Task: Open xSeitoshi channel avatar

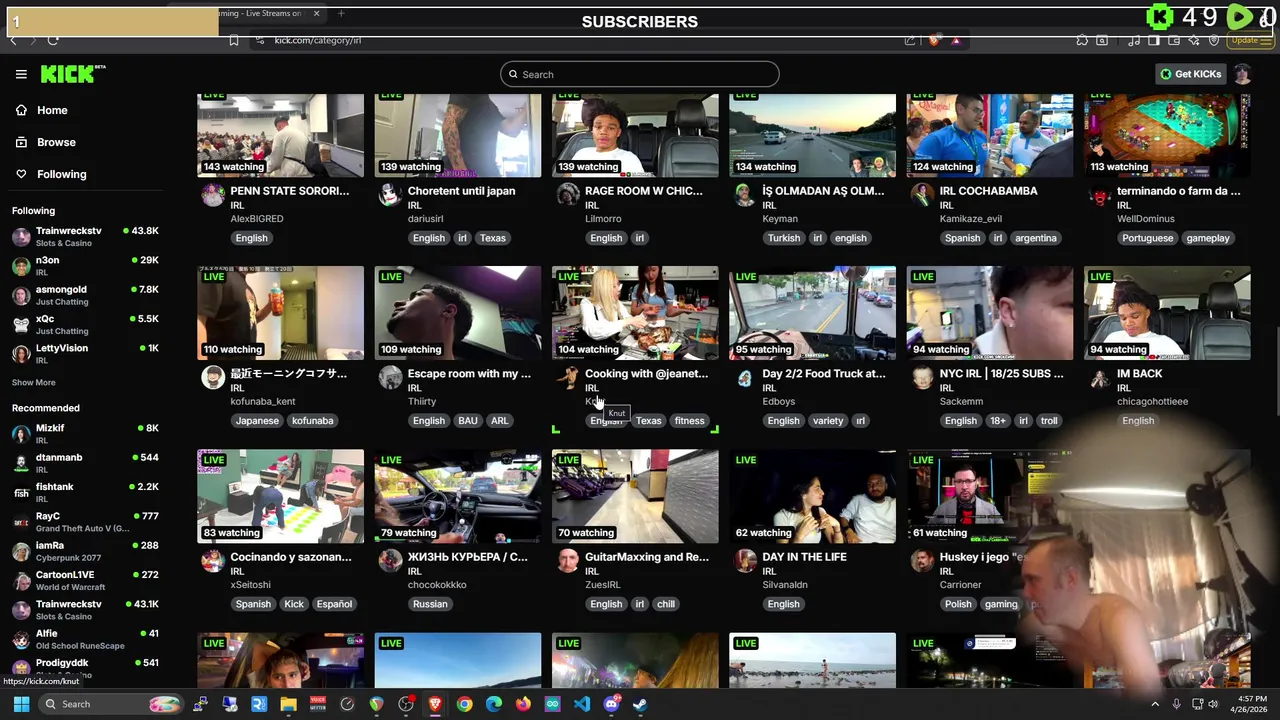Action: click(213, 561)
